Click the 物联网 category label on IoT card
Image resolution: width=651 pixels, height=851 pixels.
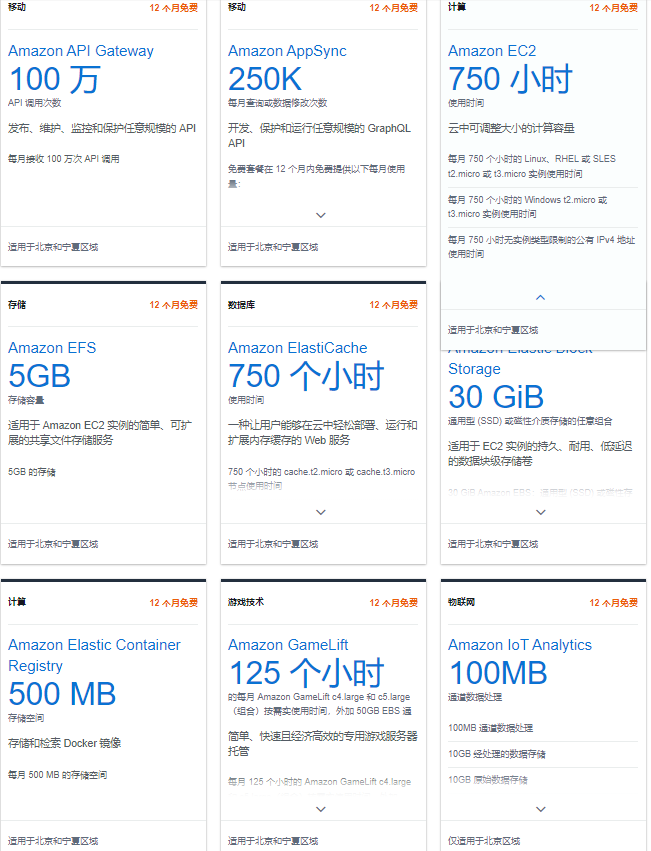point(461,602)
